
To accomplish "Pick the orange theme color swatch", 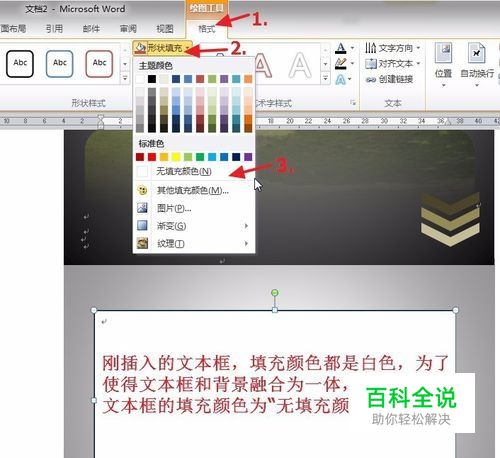I will pos(248,79).
